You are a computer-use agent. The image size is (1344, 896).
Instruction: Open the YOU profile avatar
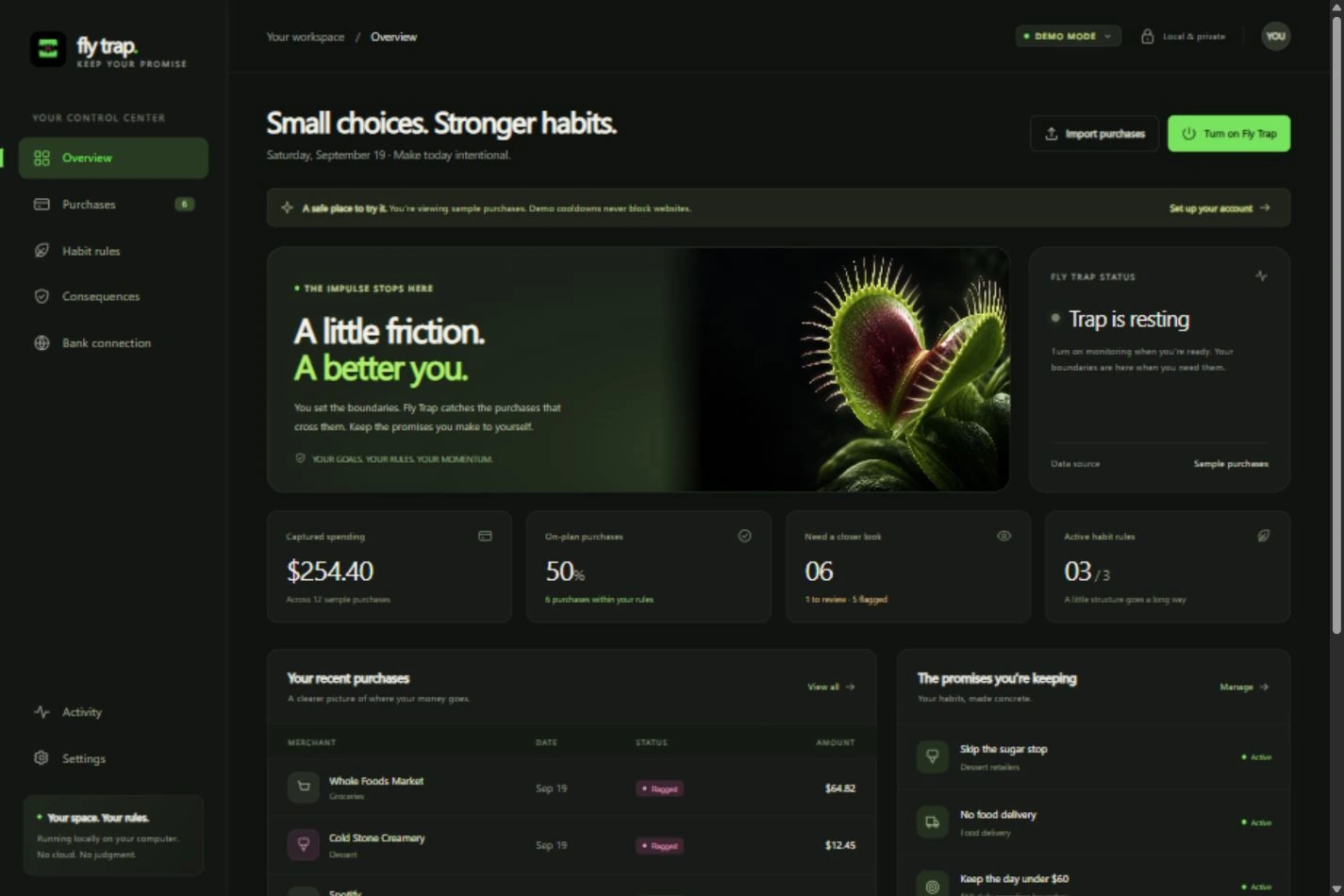(x=1275, y=36)
